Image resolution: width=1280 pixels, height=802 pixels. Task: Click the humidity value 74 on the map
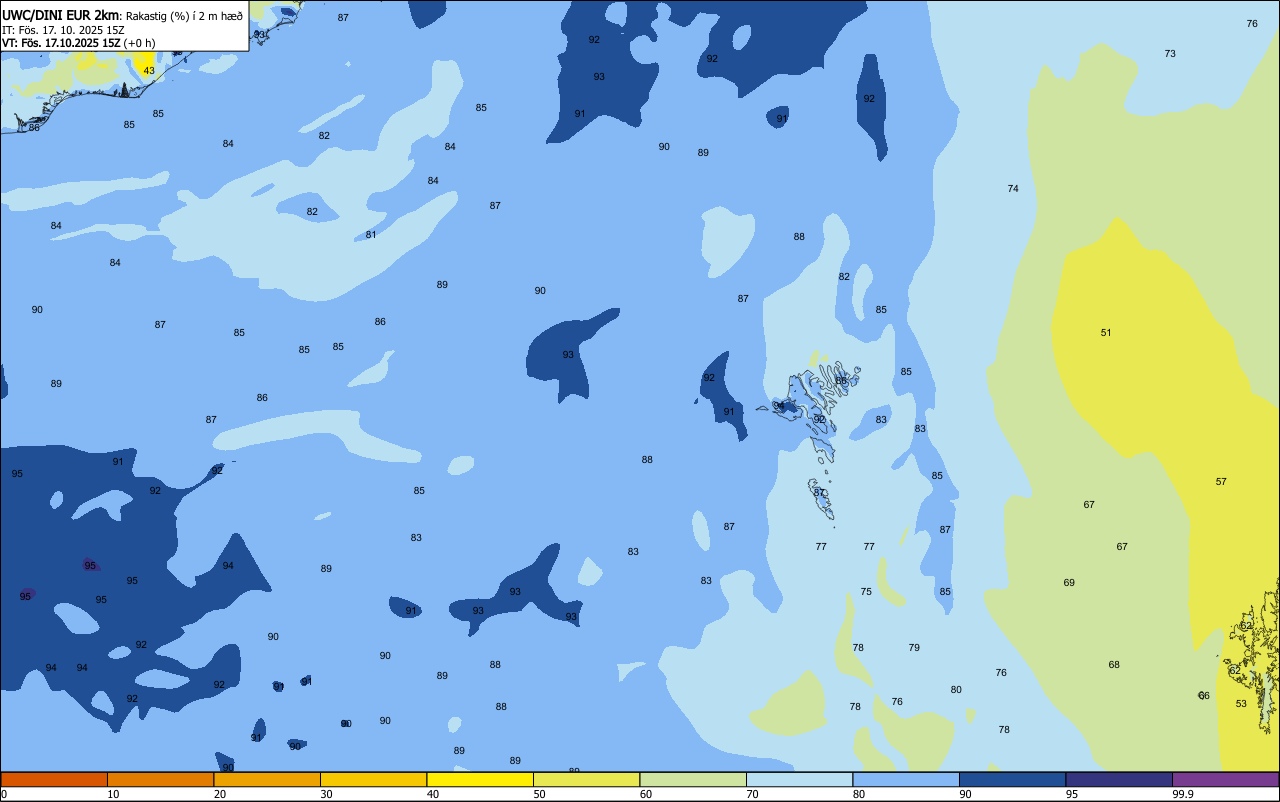[x=1013, y=189]
